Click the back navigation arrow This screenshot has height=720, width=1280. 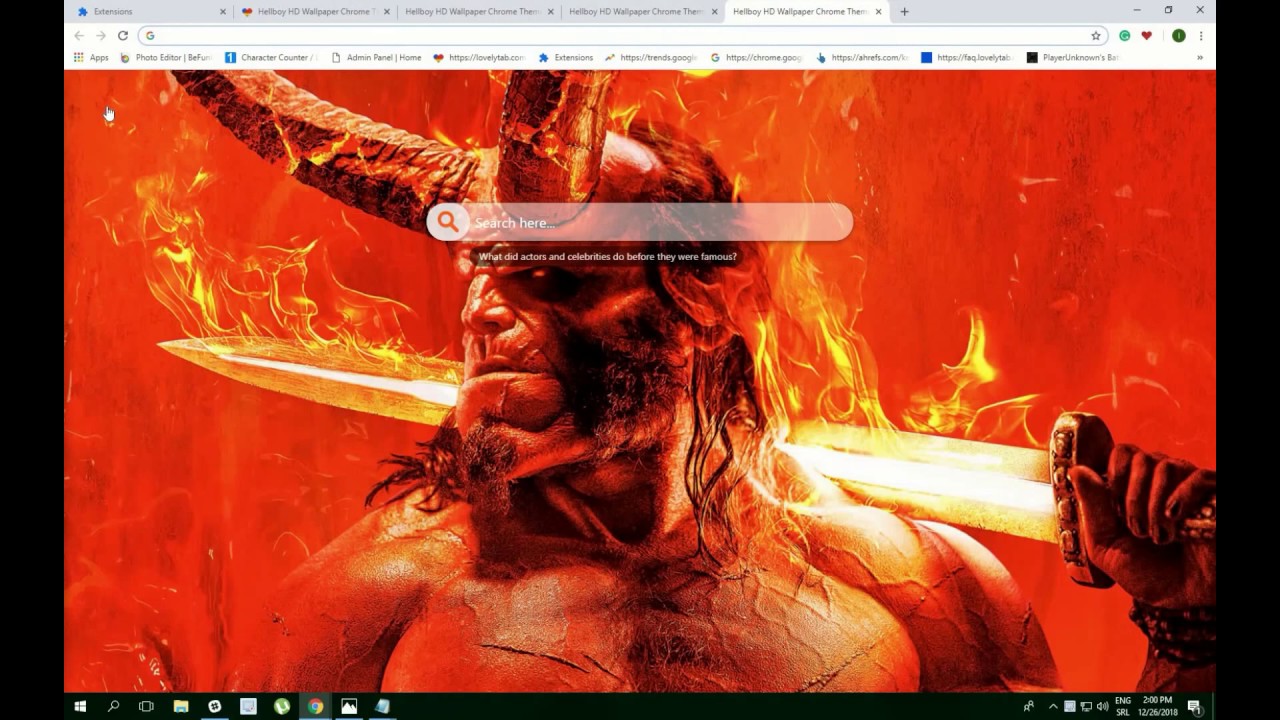[79, 35]
